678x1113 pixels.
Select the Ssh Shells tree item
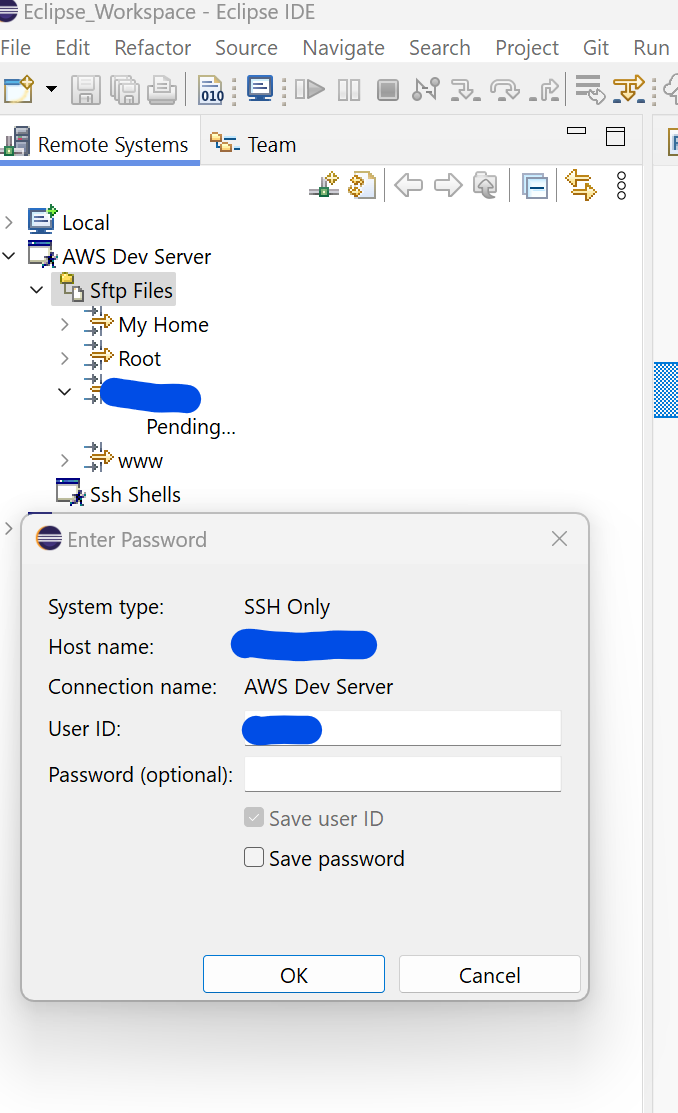(135, 495)
